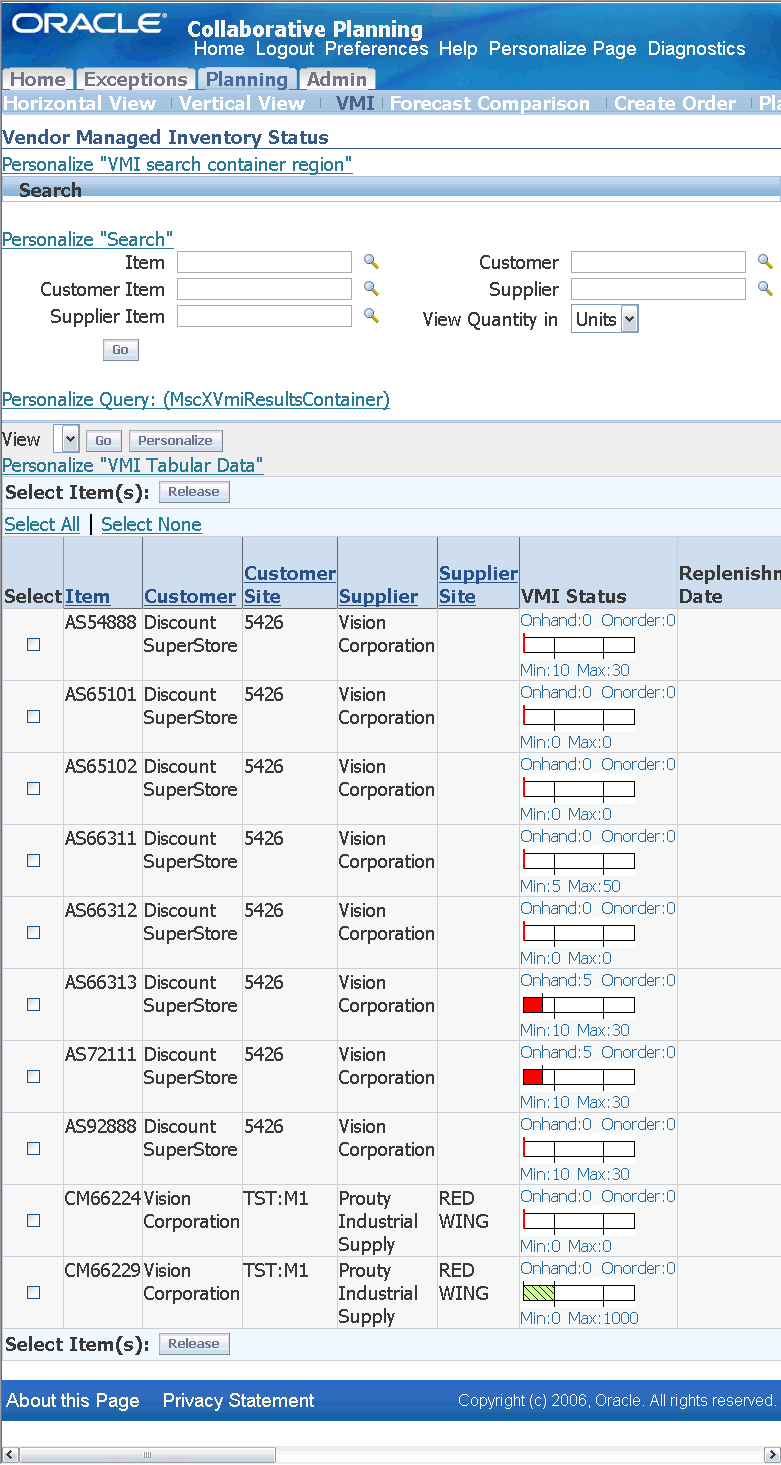The height and width of the screenshot is (1465, 781).
Task: Click Personalize Query MscXVmiResultsContainer link
Action: (196, 399)
